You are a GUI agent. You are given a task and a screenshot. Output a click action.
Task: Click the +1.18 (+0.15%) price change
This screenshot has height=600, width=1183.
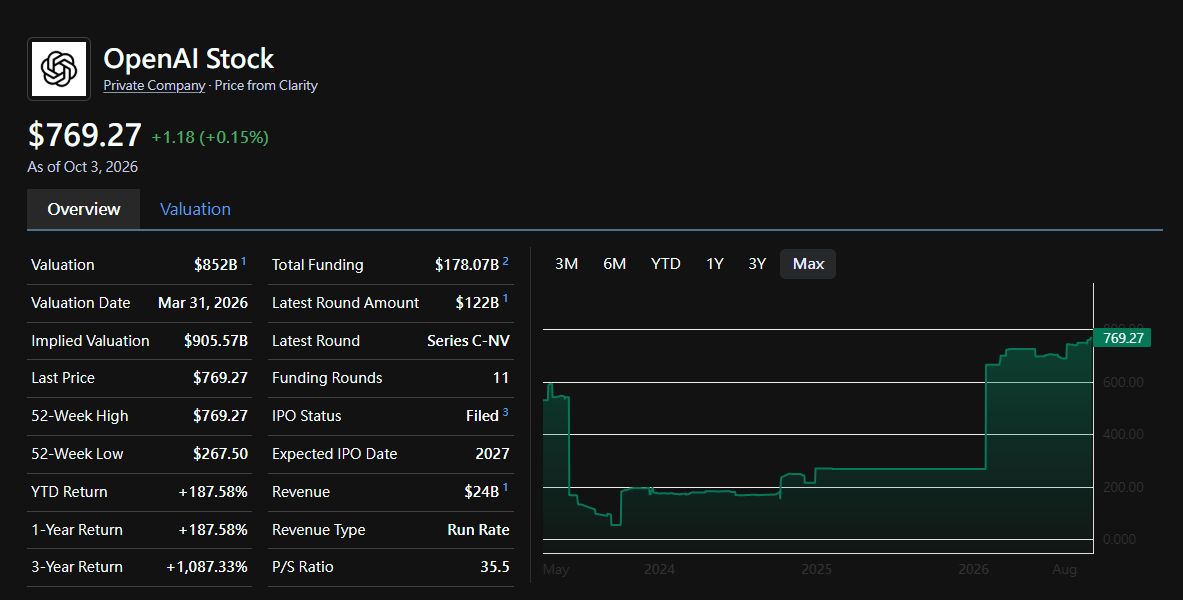coord(210,137)
